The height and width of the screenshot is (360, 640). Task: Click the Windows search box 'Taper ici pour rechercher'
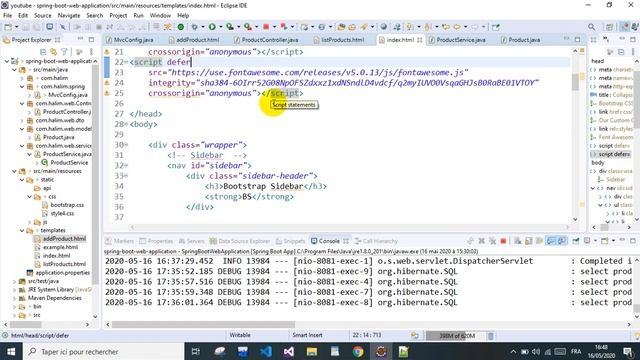pos(103,351)
